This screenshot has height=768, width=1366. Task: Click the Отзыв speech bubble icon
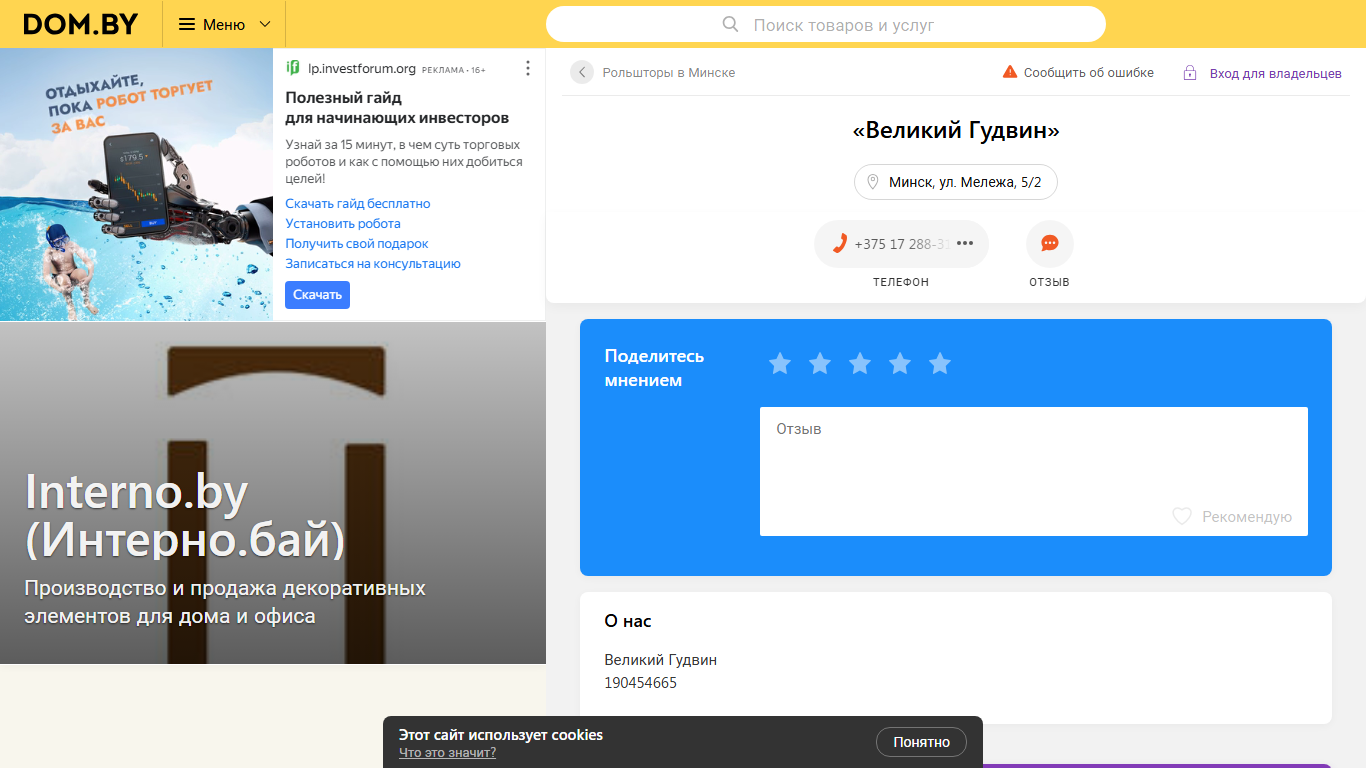tap(1050, 243)
